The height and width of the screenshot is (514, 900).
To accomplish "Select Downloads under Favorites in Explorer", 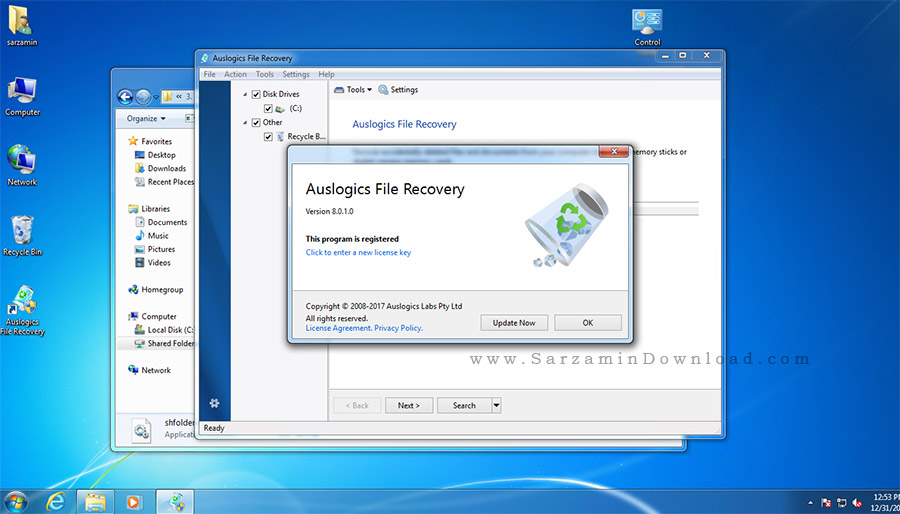I will point(160,169).
